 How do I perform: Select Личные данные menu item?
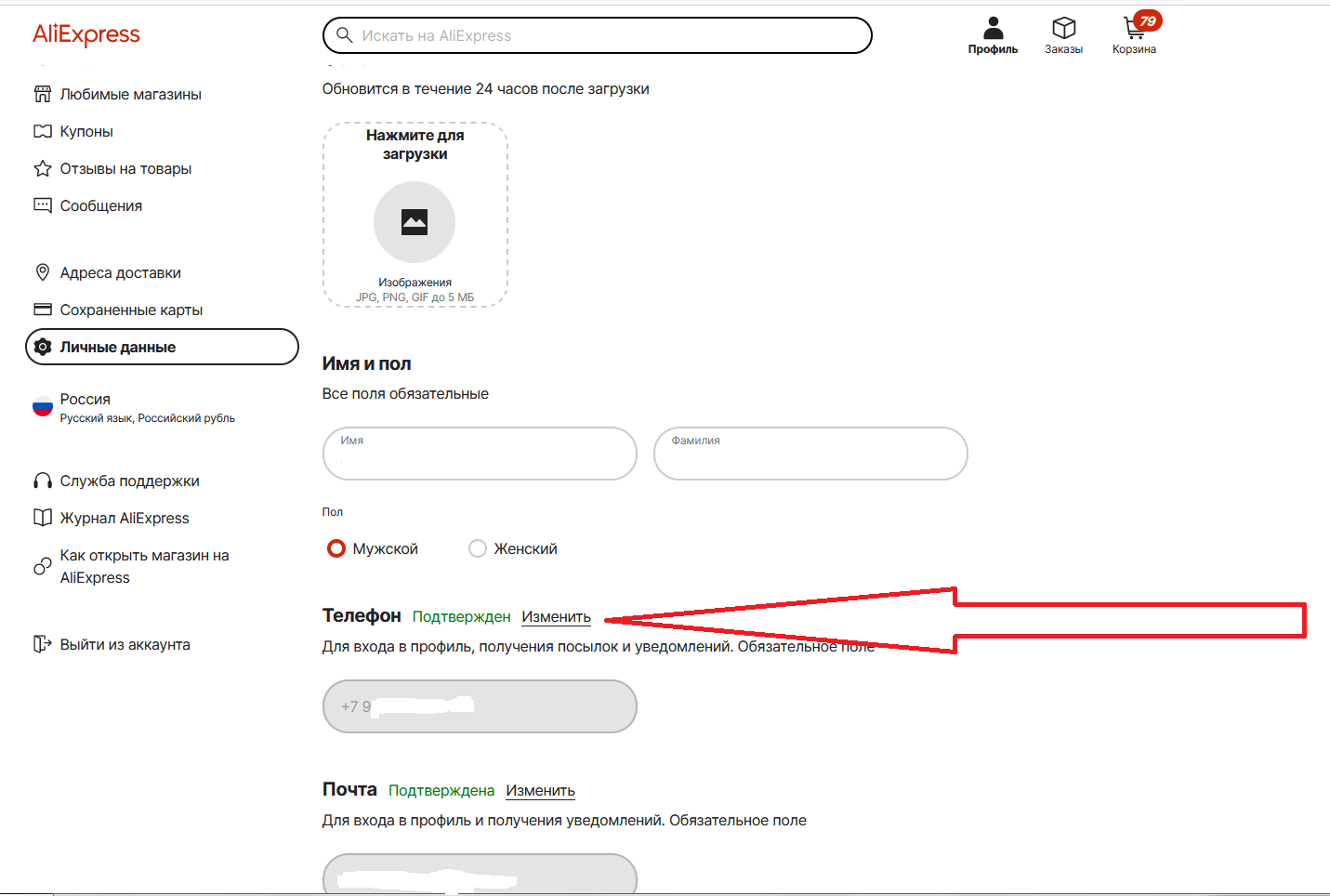click(162, 347)
